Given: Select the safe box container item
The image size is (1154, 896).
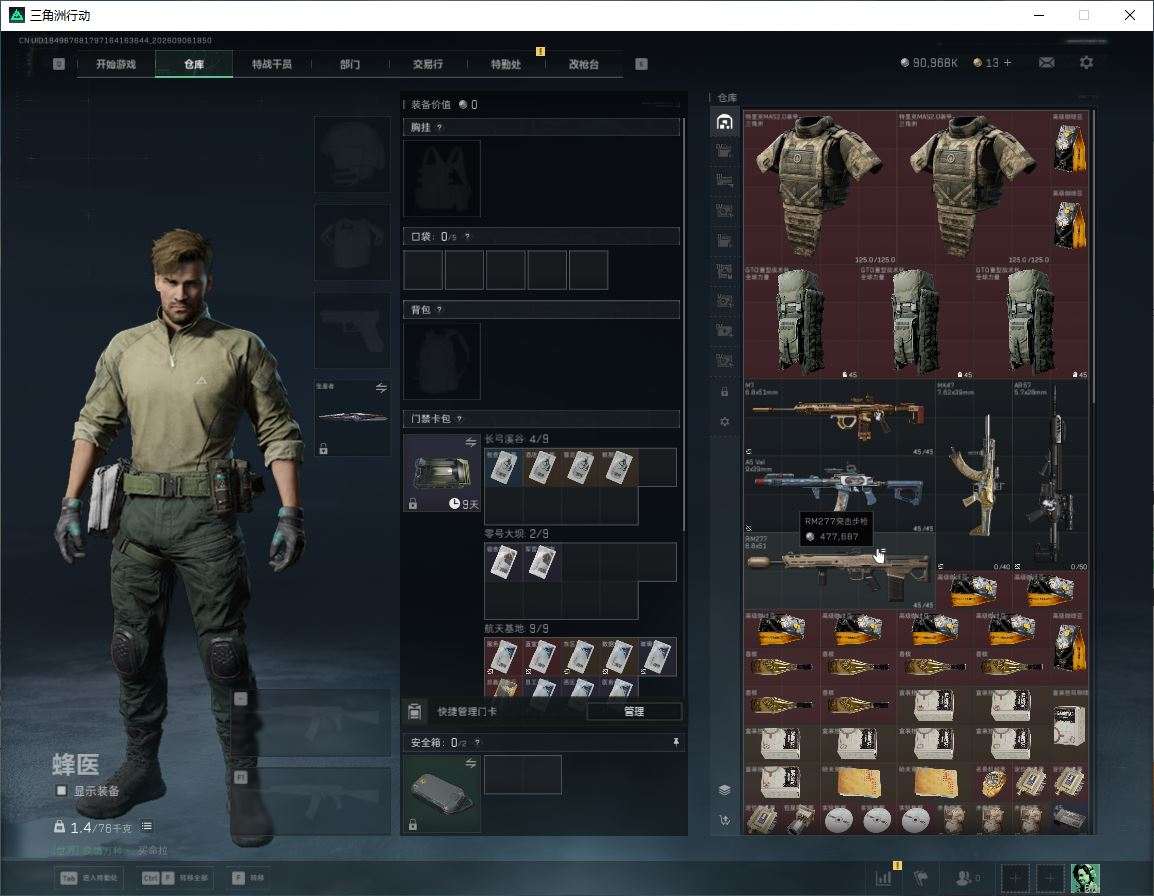Looking at the screenshot, I should [x=442, y=794].
